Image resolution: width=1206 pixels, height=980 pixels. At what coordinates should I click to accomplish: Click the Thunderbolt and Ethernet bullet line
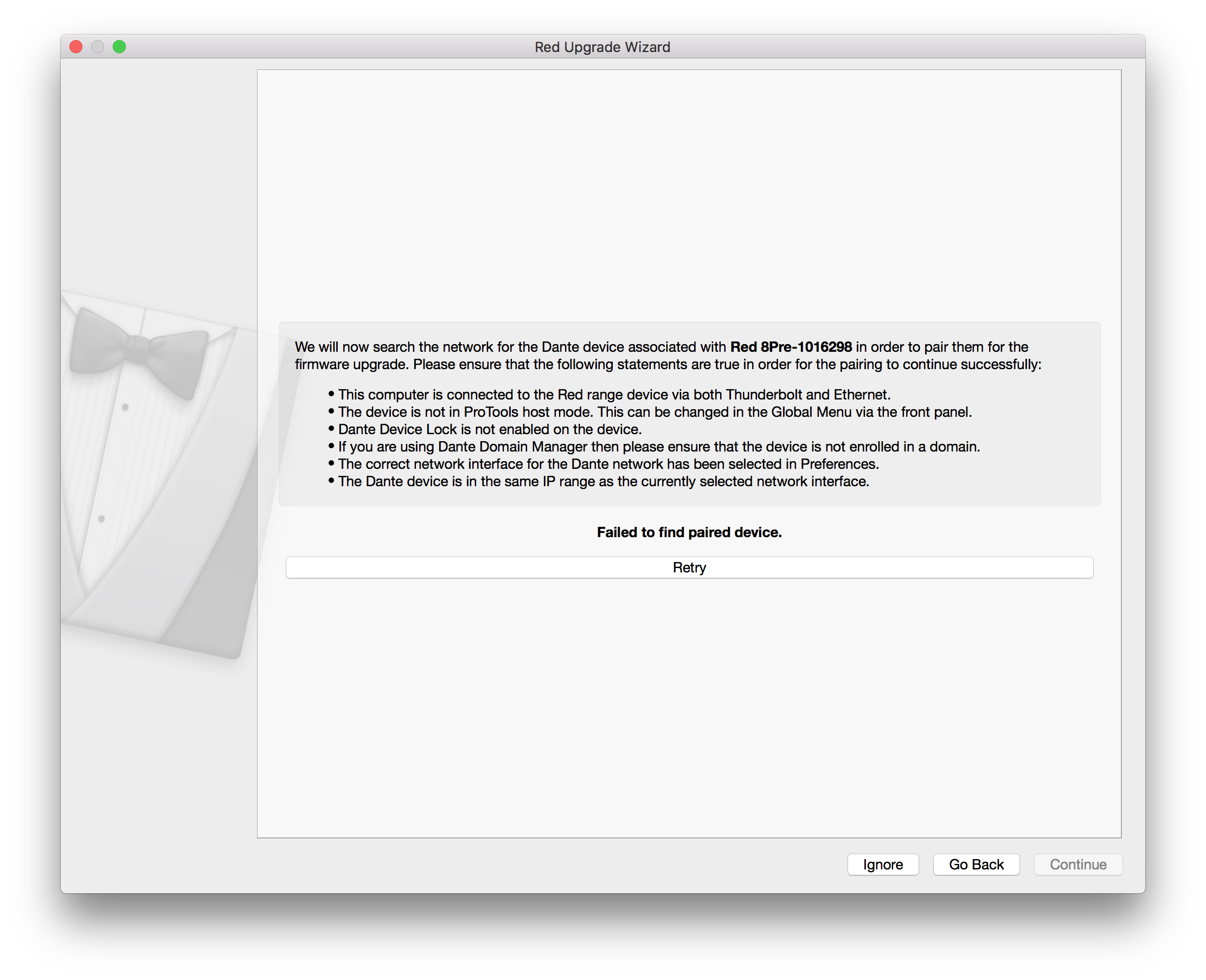pyautogui.click(x=614, y=395)
